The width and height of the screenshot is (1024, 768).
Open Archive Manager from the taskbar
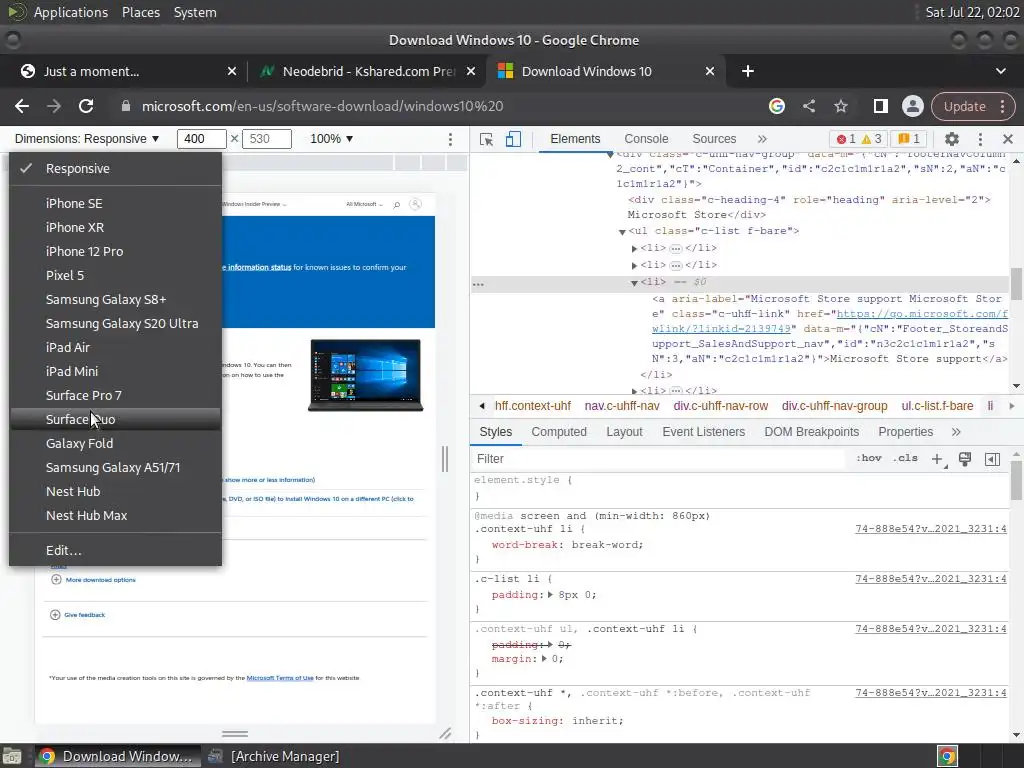tap(273, 756)
